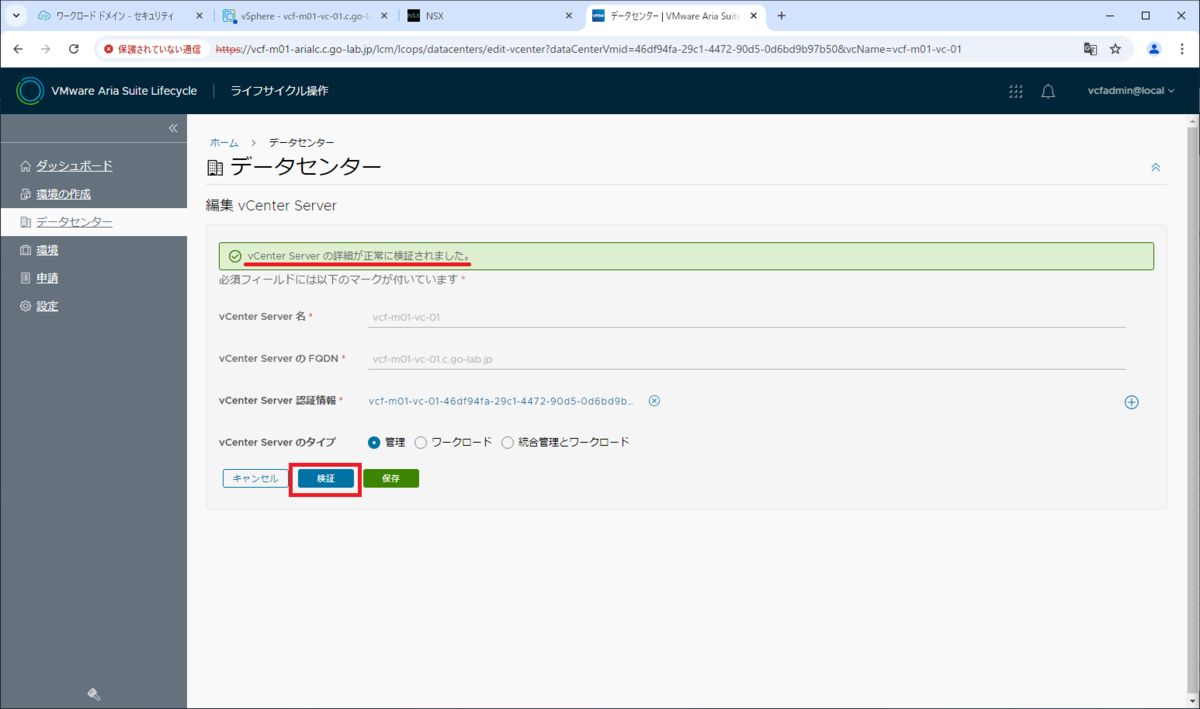The image size is (1200, 709).
Task: Add a new credential with plus icon
Action: [x=1132, y=402]
